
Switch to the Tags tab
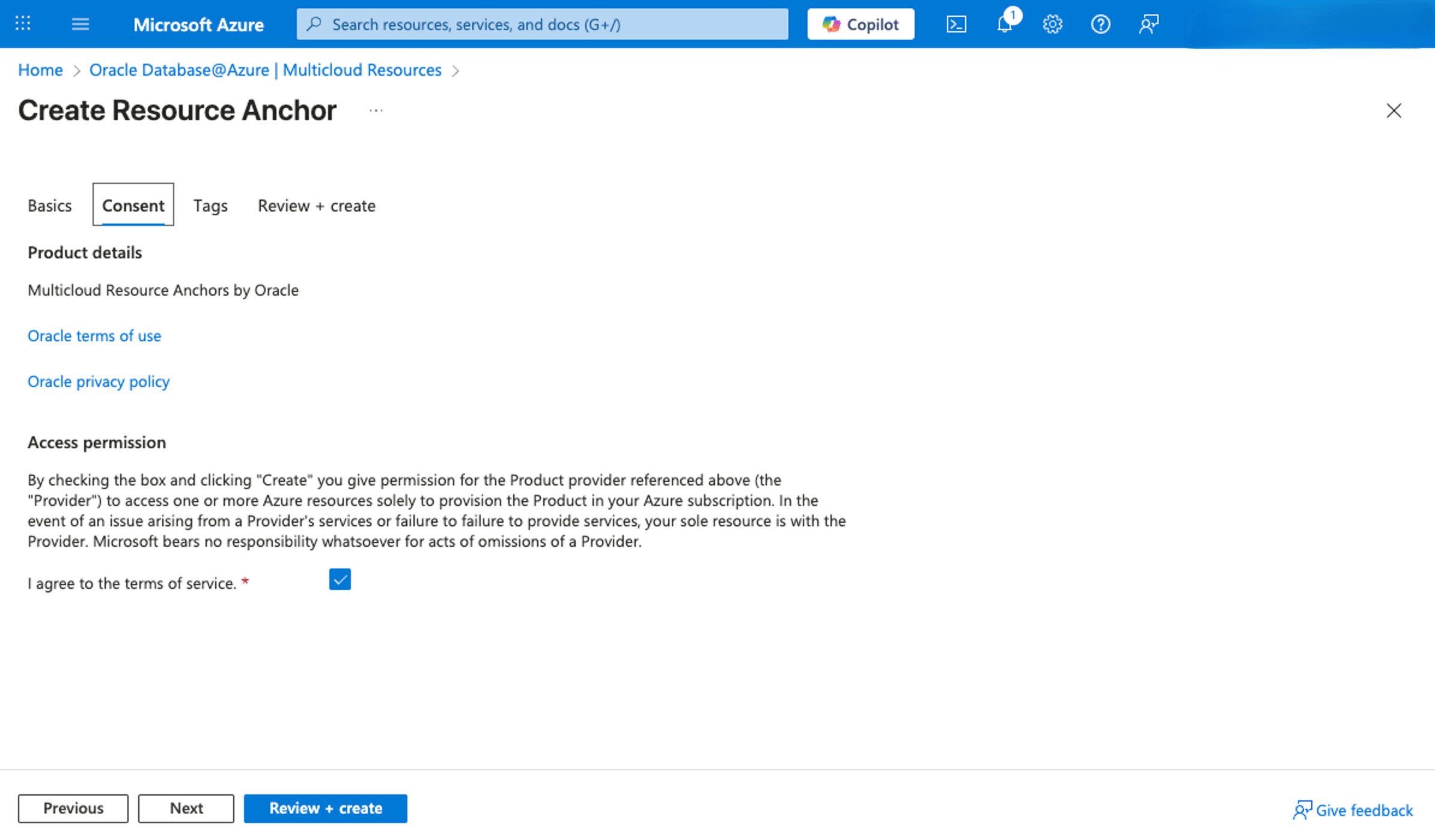point(210,205)
